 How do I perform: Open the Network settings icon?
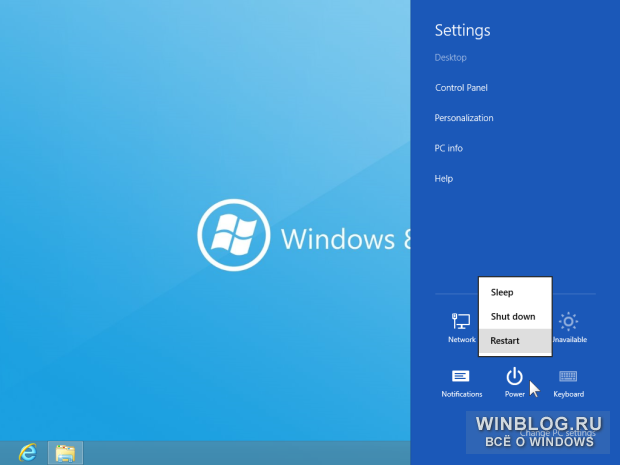(461, 327)
